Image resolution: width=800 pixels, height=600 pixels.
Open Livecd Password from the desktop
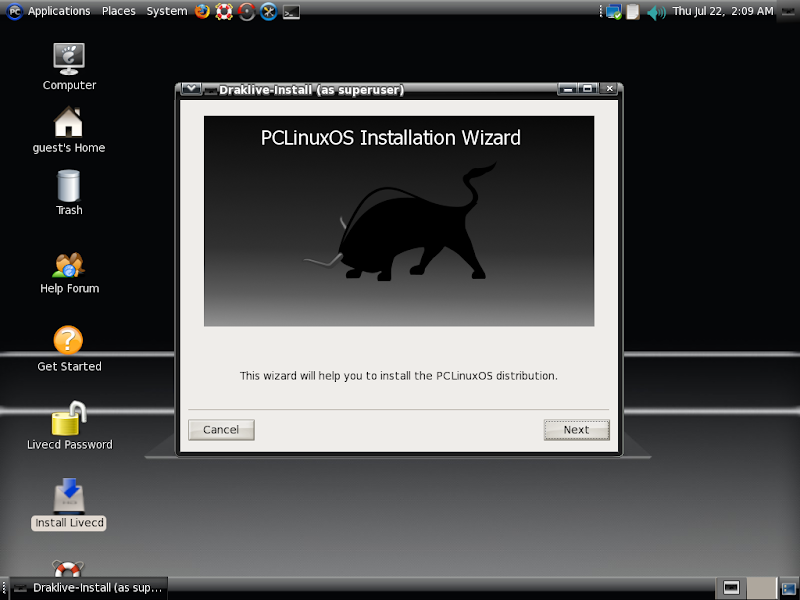[68, 418]
